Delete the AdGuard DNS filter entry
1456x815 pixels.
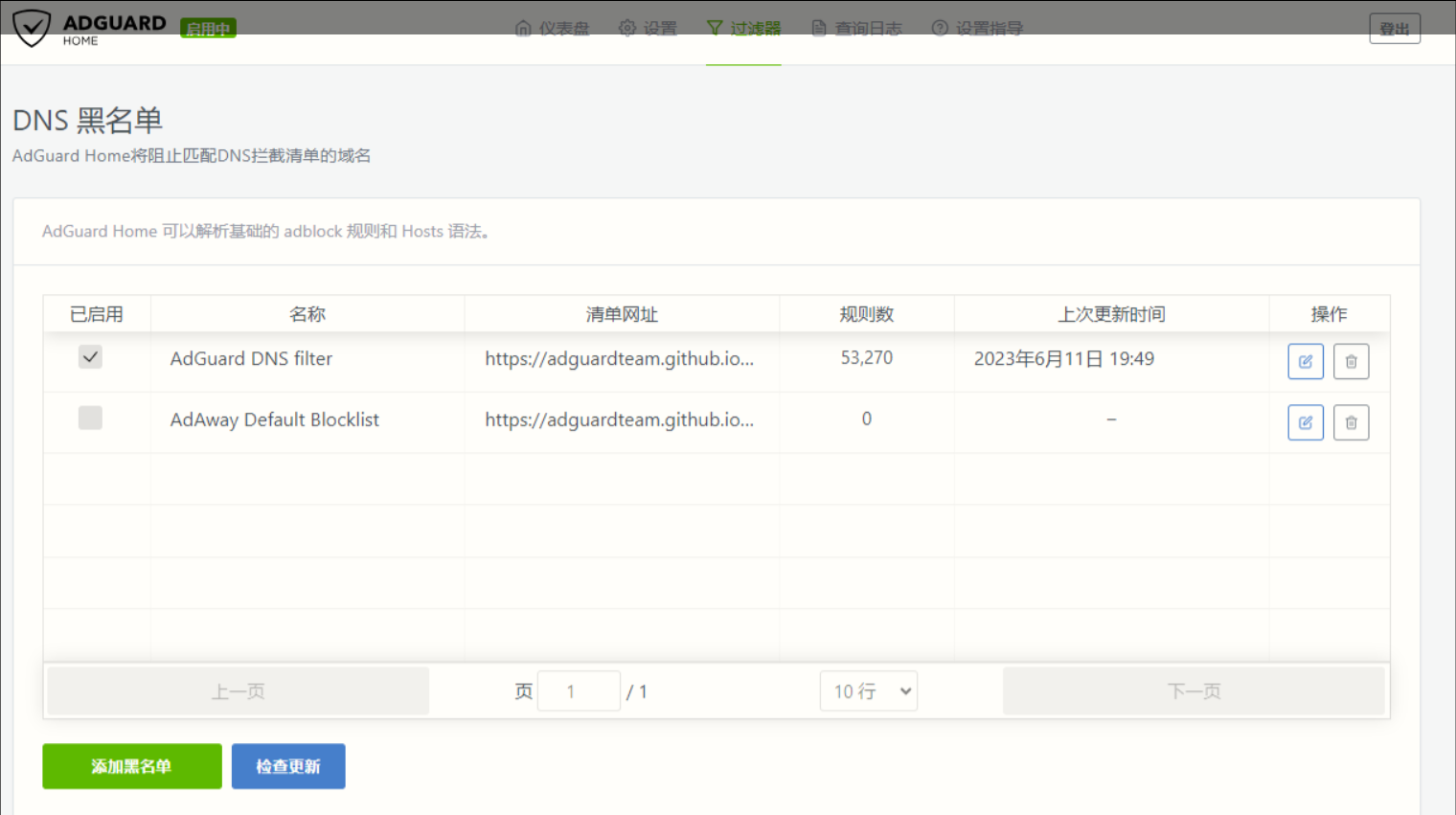click(1351, 362)
